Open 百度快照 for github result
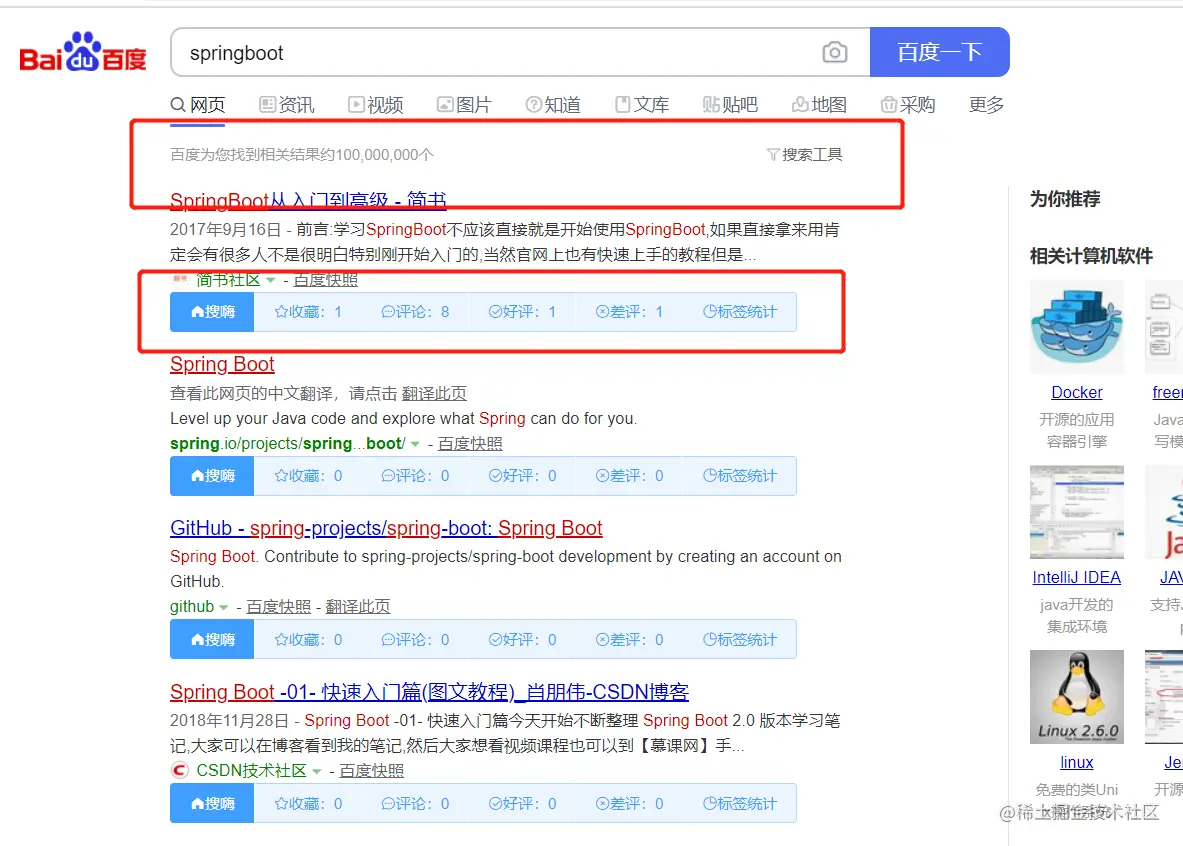This screenshot has height=846, width=1183. tap(278, 607)
